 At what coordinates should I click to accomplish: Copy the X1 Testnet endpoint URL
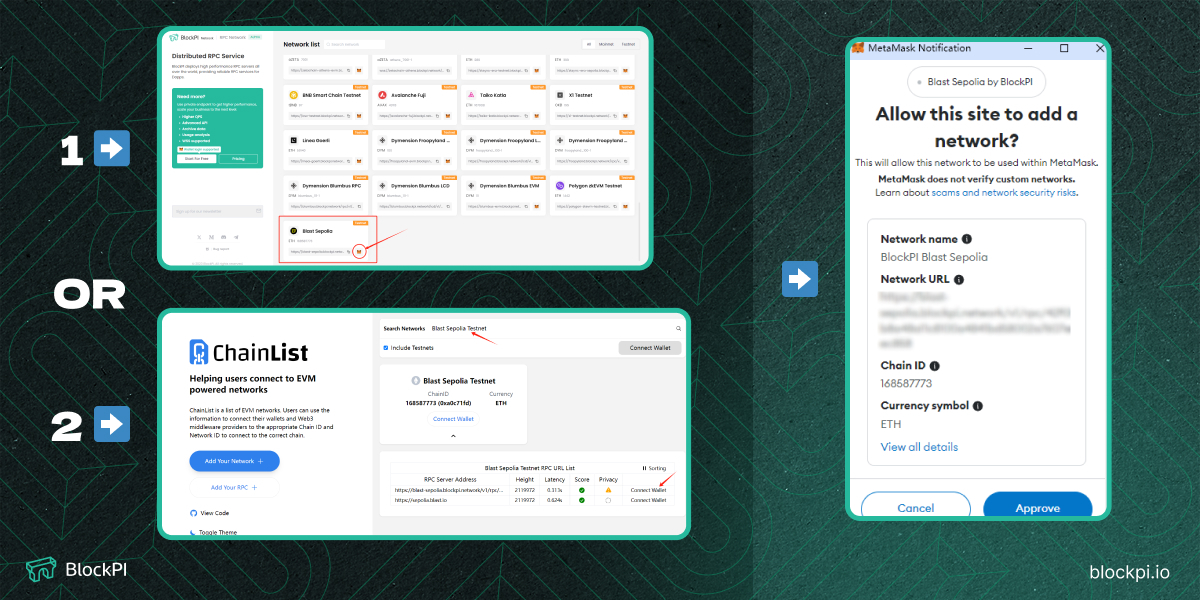(614, 116)
